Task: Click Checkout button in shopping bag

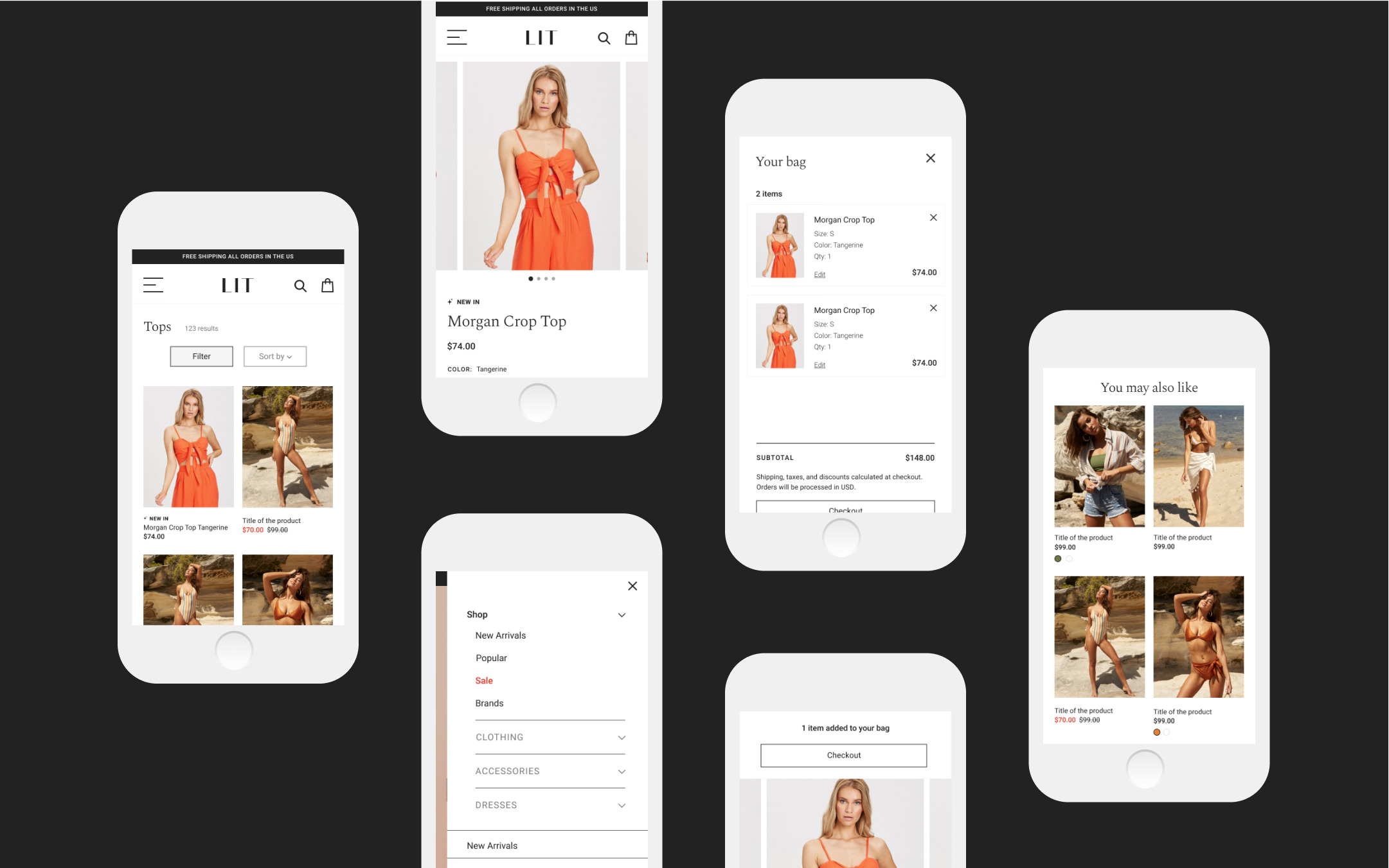Action: (845, 509)
